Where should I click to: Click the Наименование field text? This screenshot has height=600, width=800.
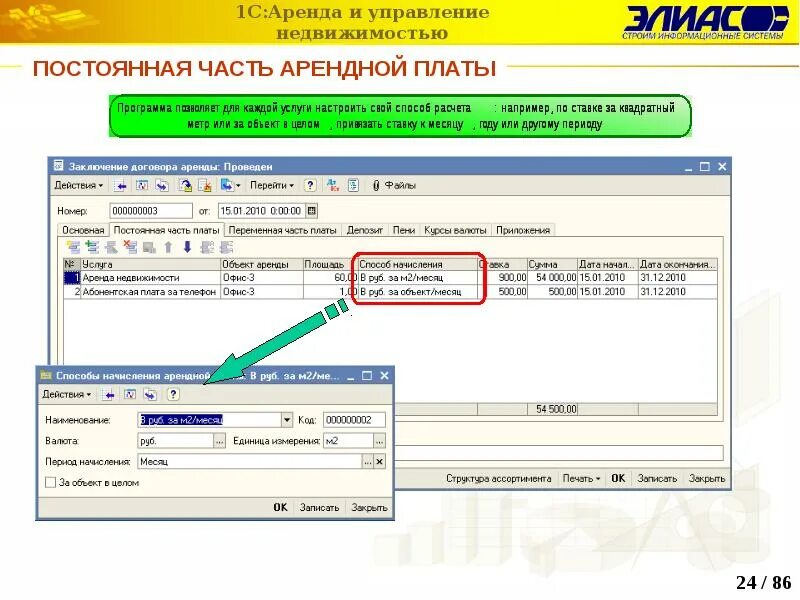pos(210,420)
